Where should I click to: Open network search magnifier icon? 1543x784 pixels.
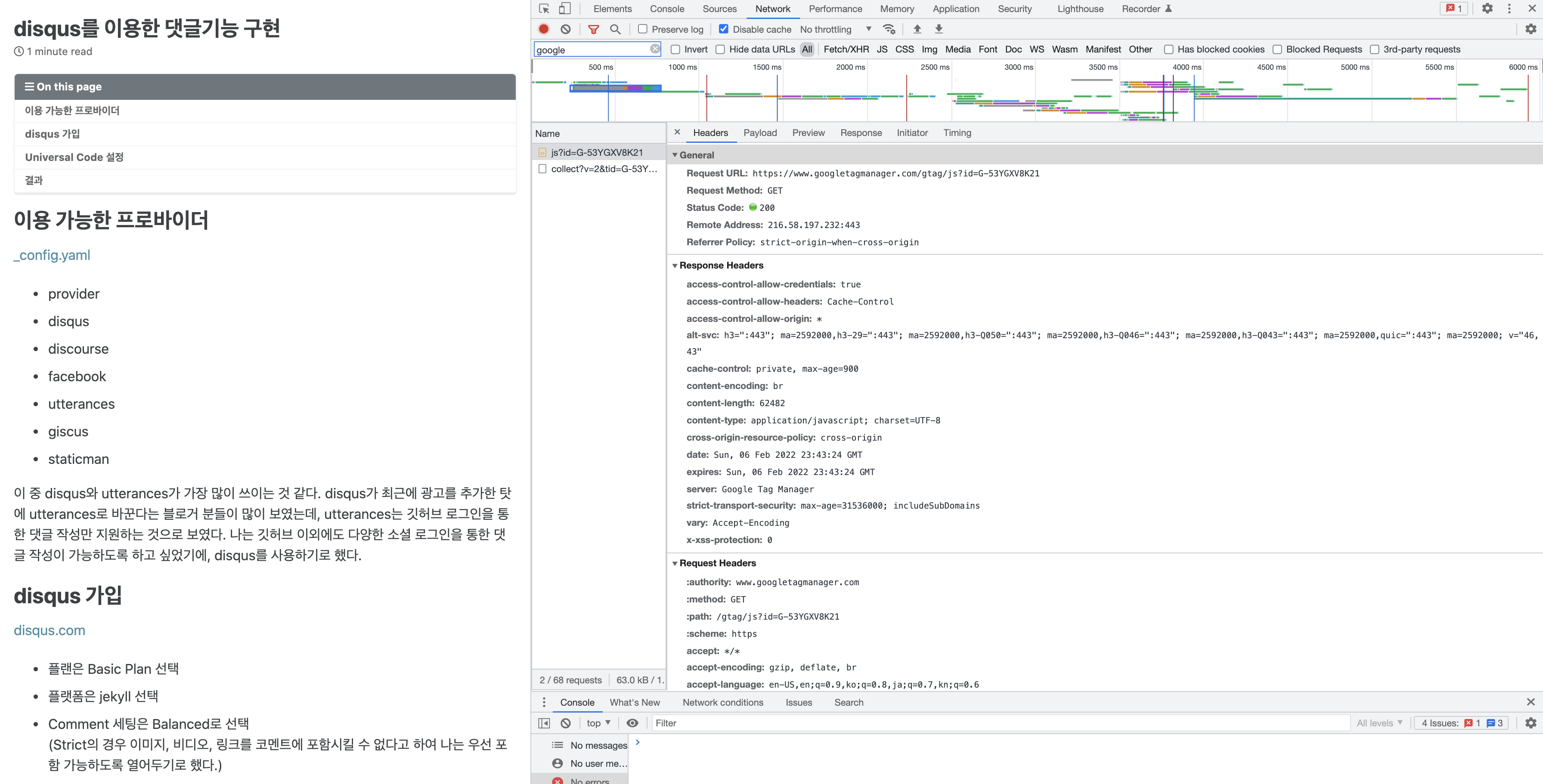click(x=615, y=29)
